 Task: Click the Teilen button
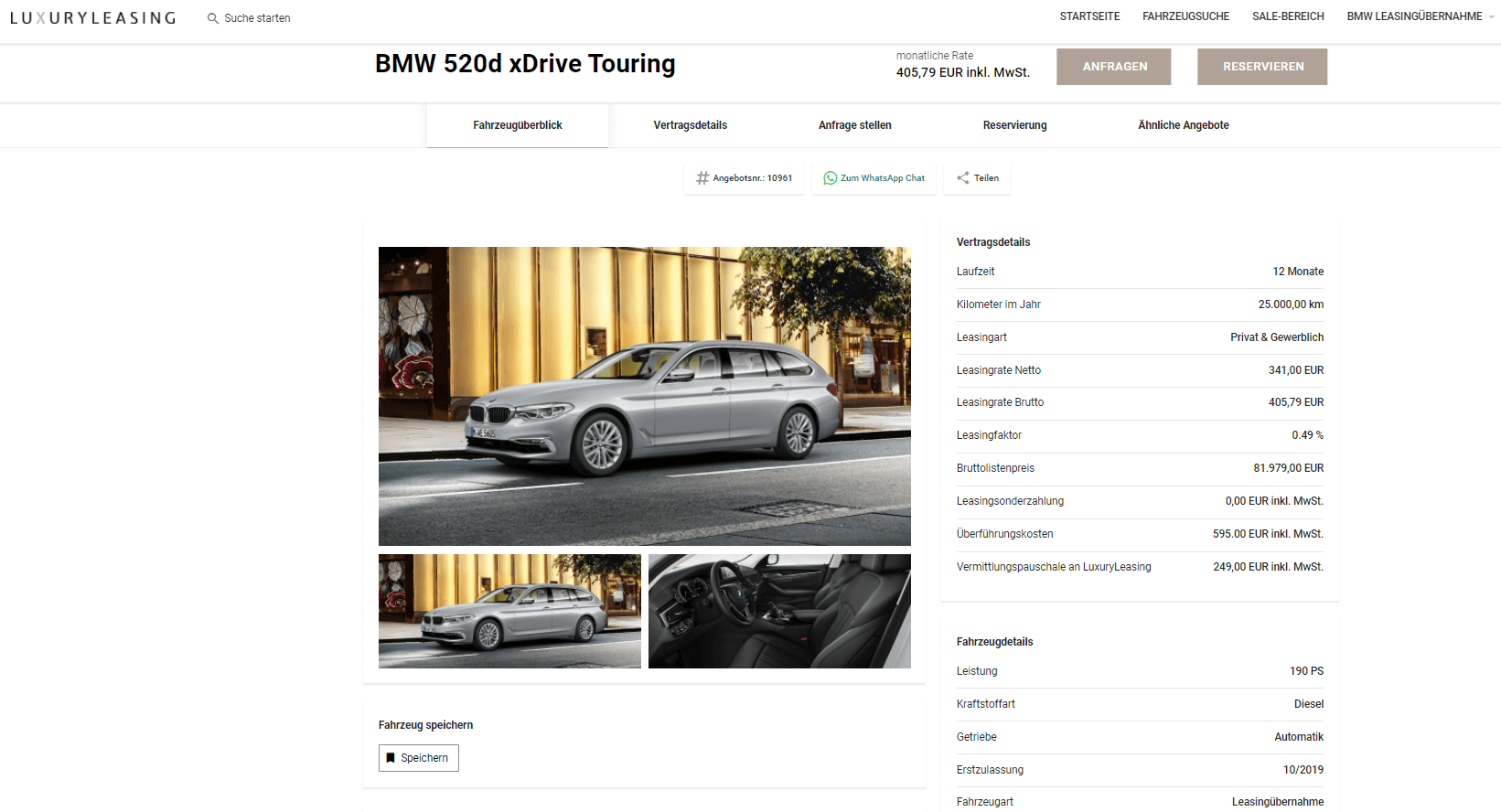[x=978, y=178]
